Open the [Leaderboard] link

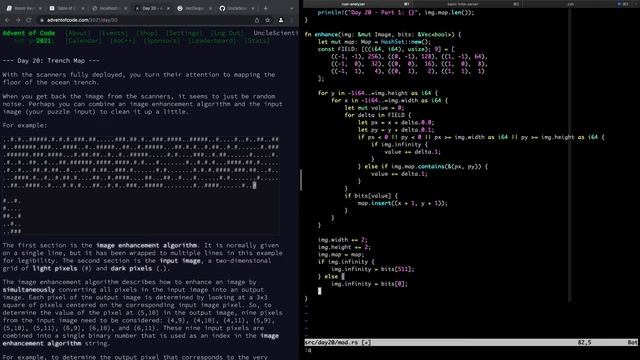(x=212, y=41)
